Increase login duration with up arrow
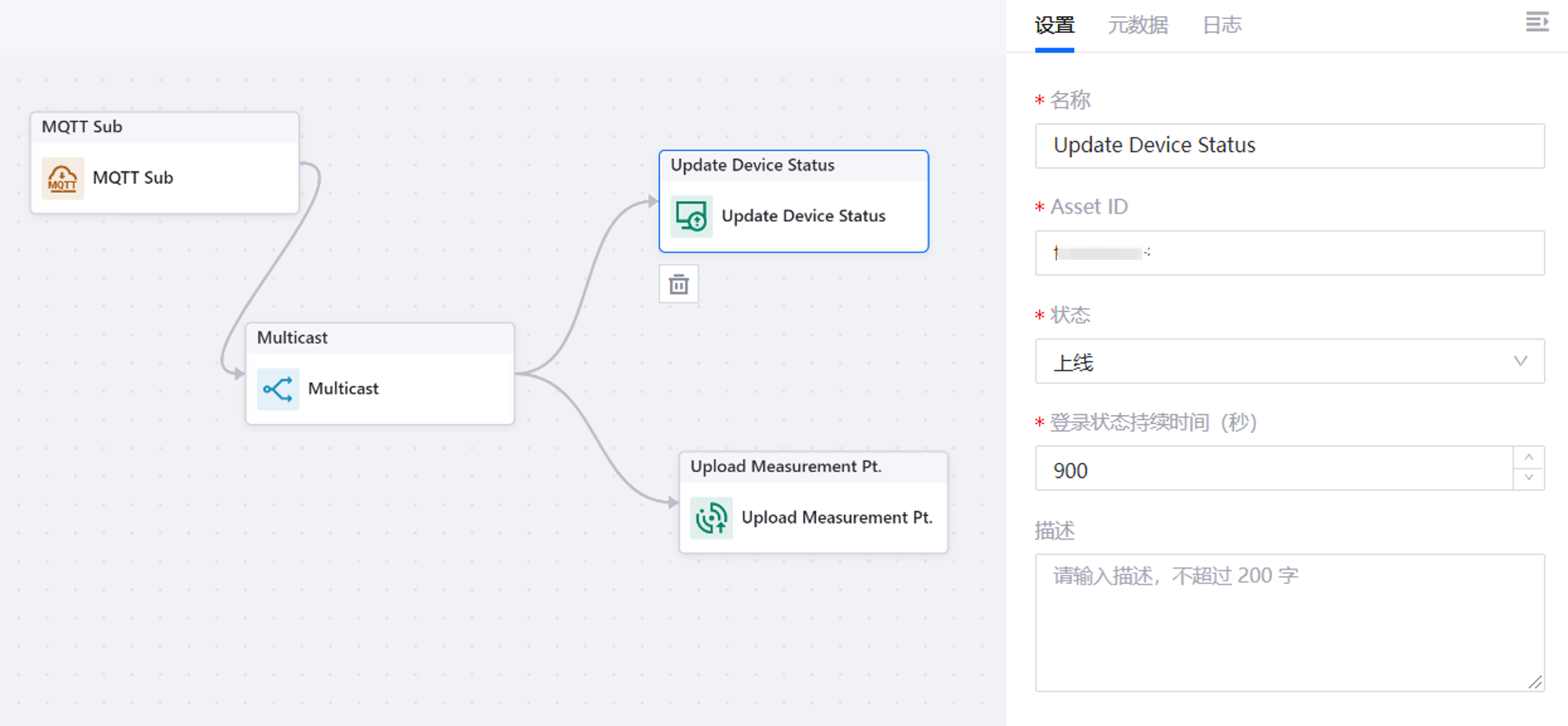Image resolution: width=1568 pixels, height=726 pixels. (x=1528, y=458)
